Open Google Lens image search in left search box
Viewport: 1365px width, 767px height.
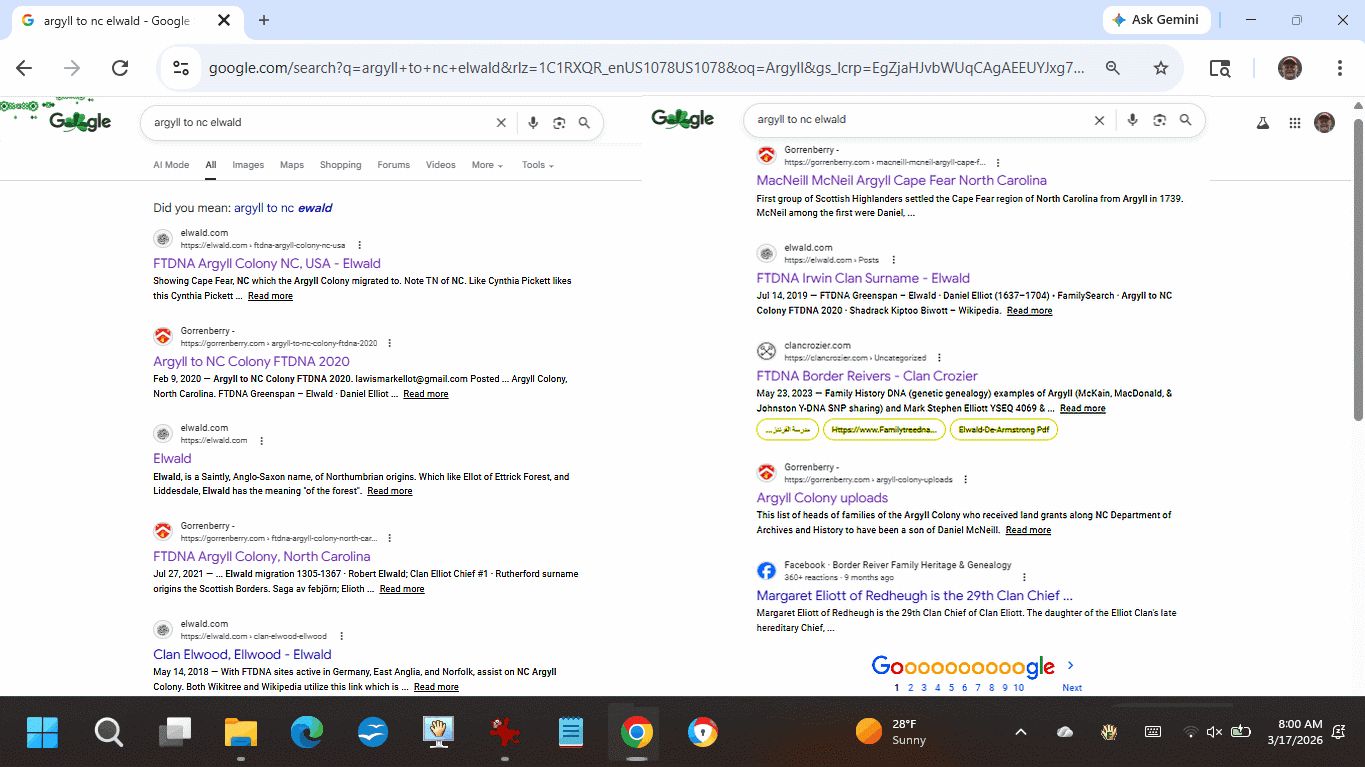pyautogui.click(x=559, y=123)
